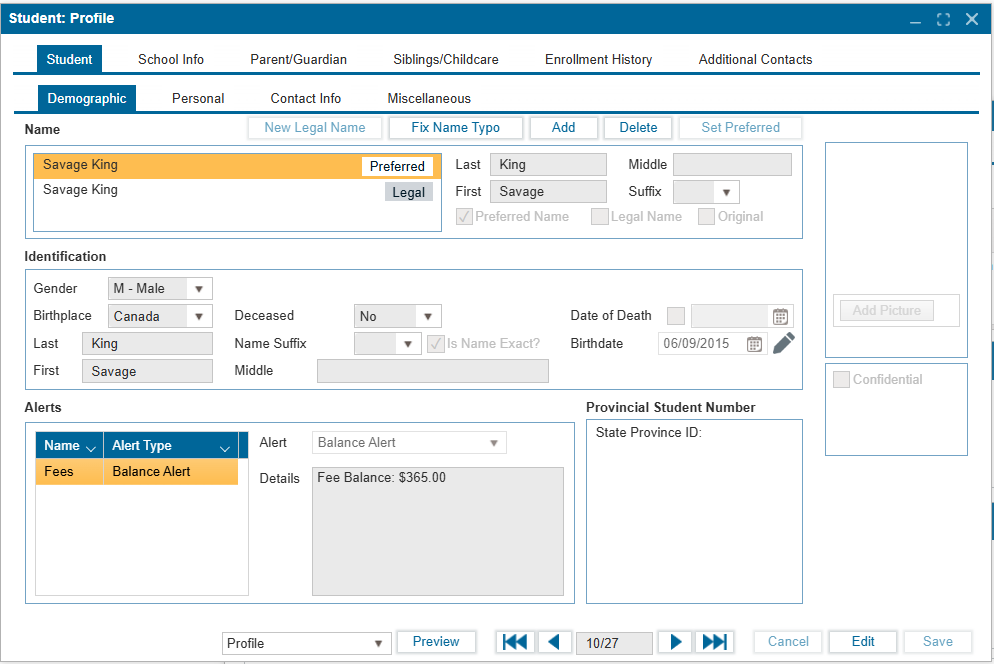994x664 pixels.
Task: Click the pencil edit icon beside Birthdate
Action: (784, 343)
